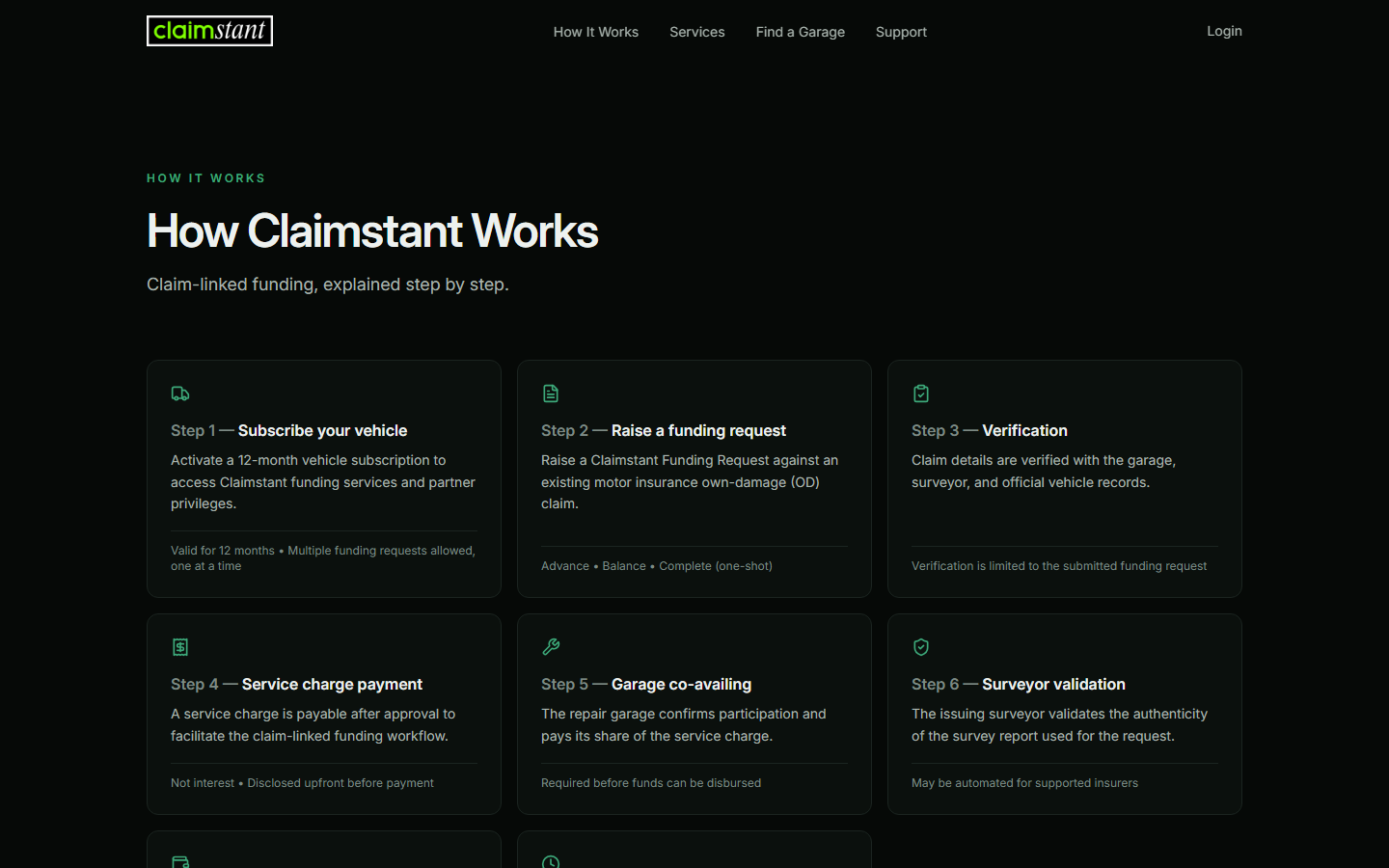Open the Services nav link

(697, 32)
